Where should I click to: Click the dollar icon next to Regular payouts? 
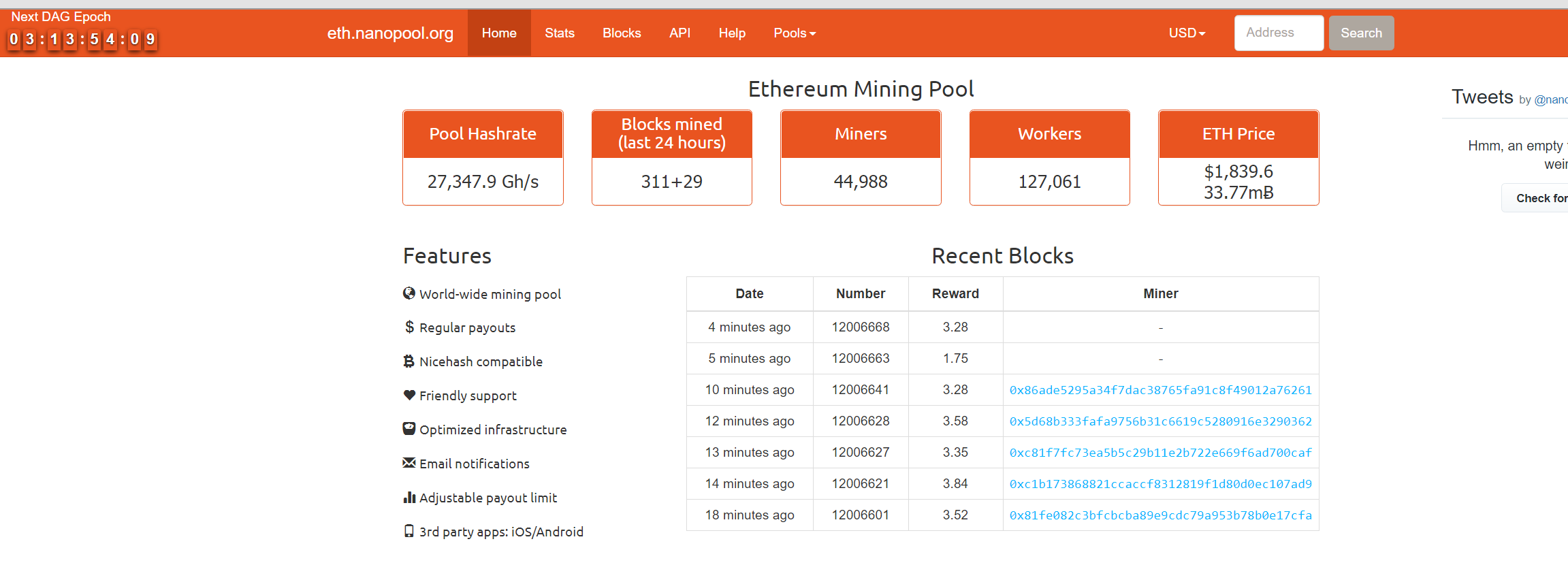[409, 327]
